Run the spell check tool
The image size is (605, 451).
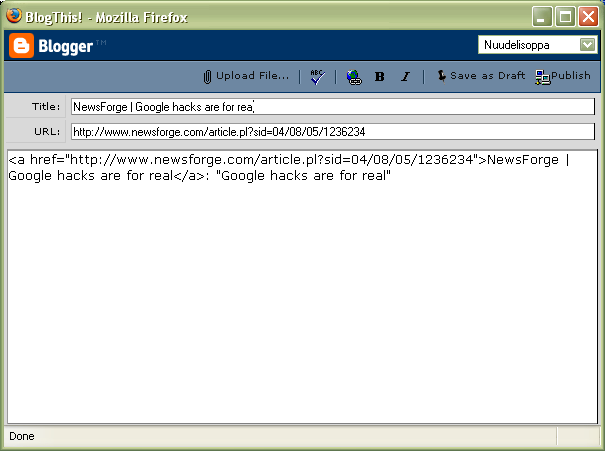317,76
